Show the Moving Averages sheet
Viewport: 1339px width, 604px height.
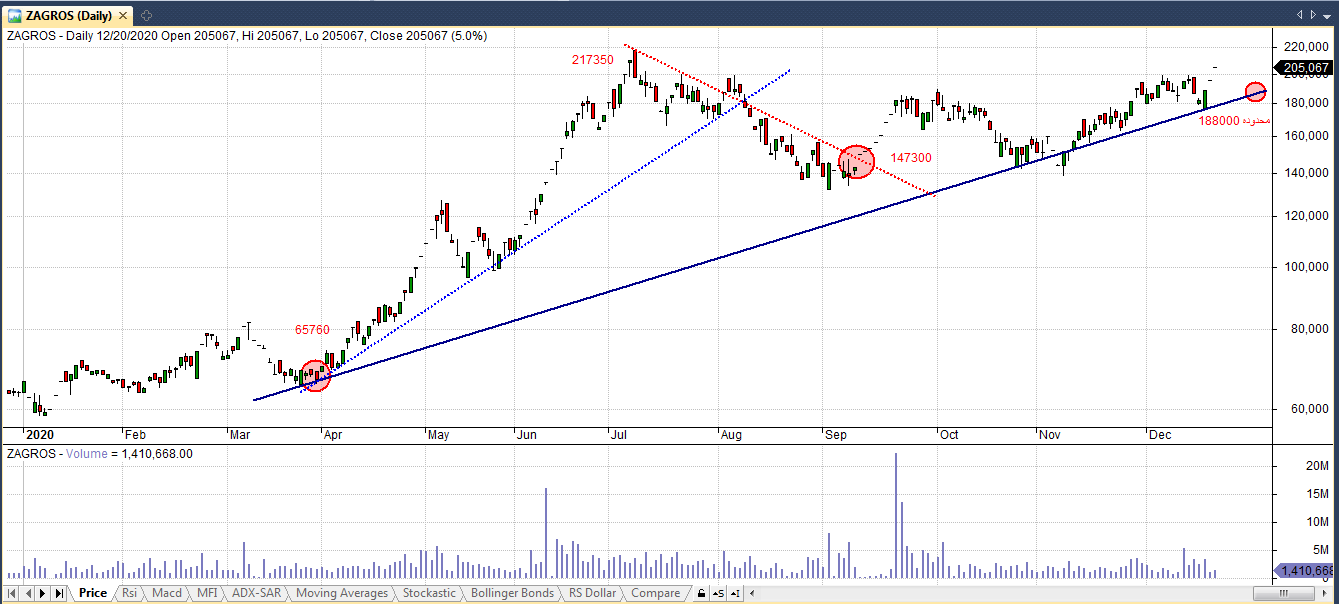click(x=343, y=593)
